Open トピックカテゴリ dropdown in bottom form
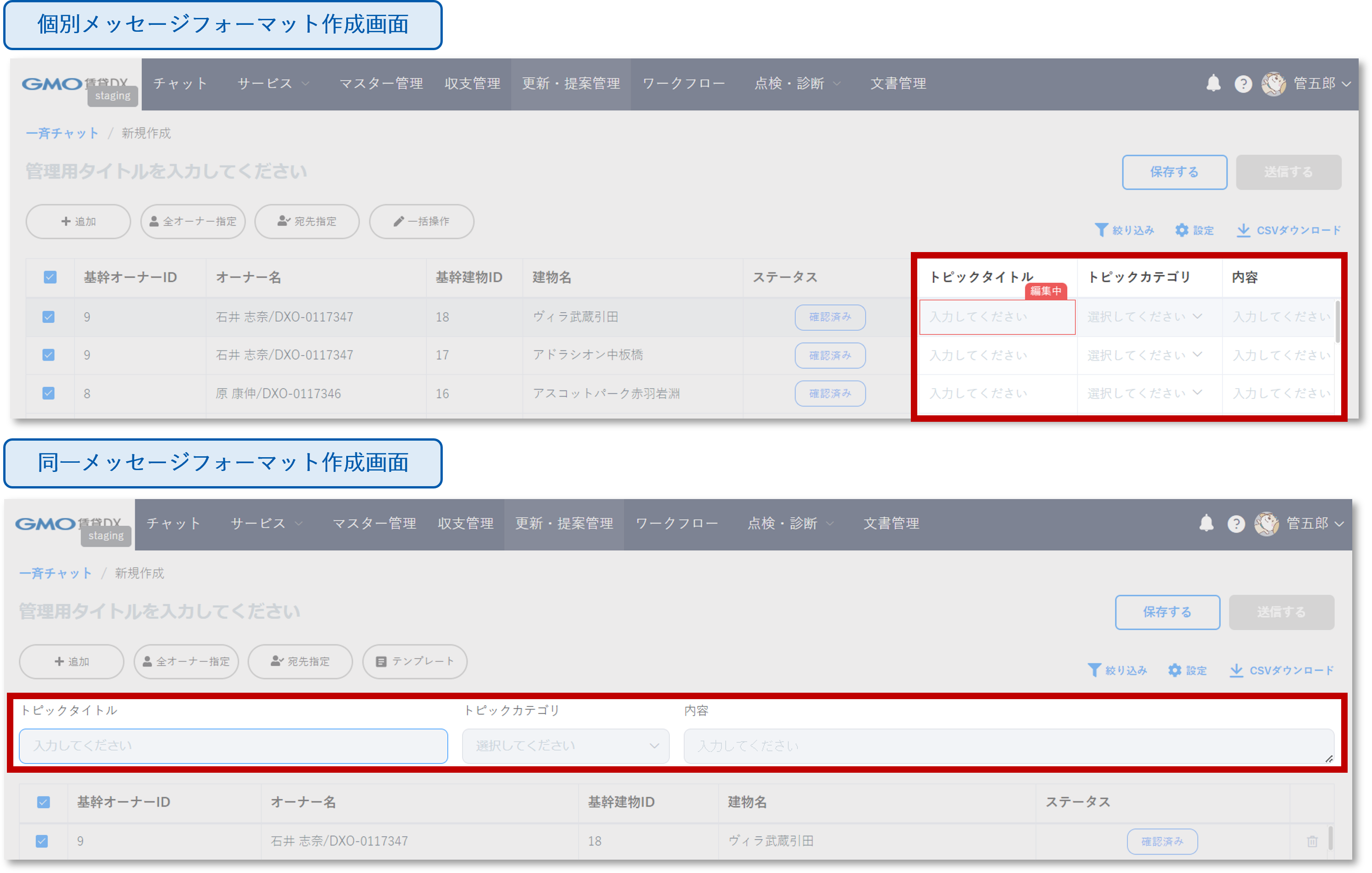Viewport: 1372px width, 873px height. [x=565, y=746]
